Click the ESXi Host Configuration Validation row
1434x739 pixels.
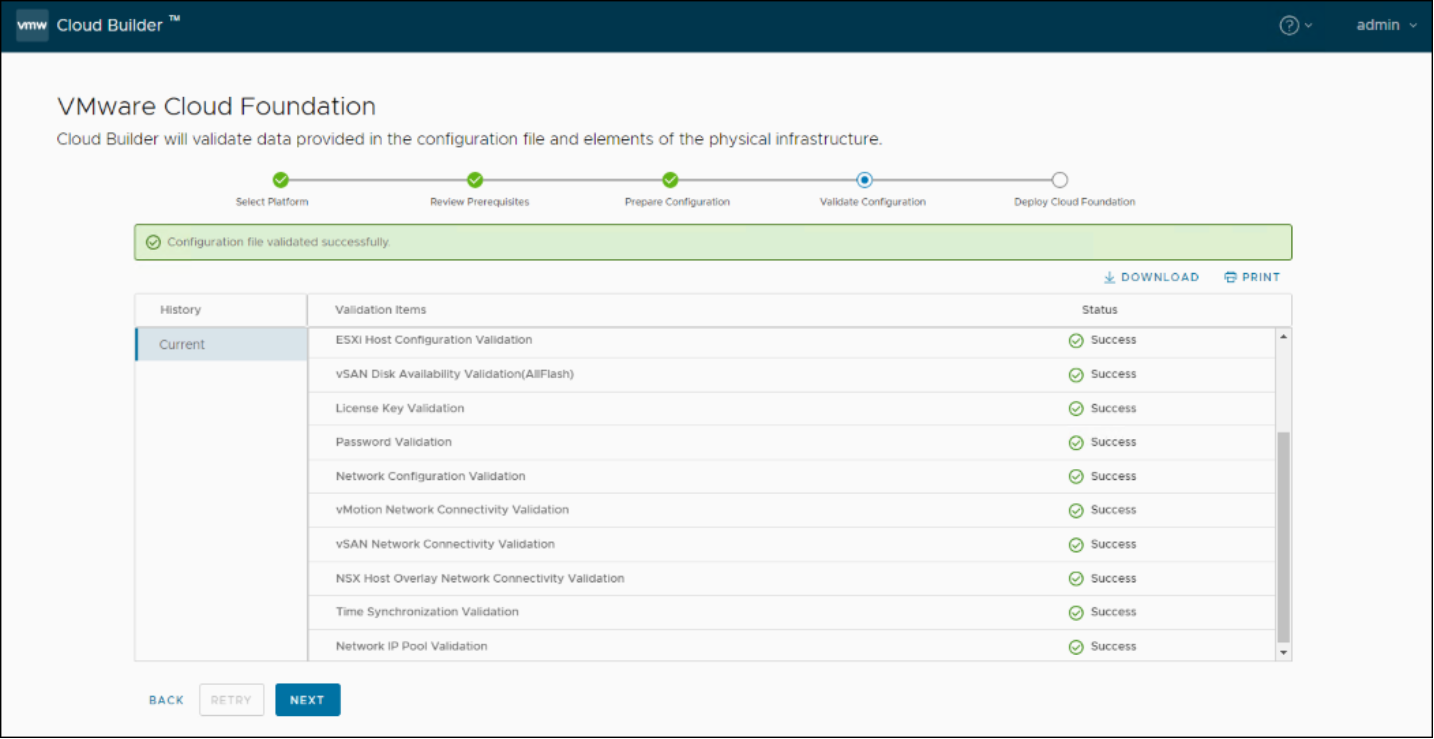tap(791, 340)
